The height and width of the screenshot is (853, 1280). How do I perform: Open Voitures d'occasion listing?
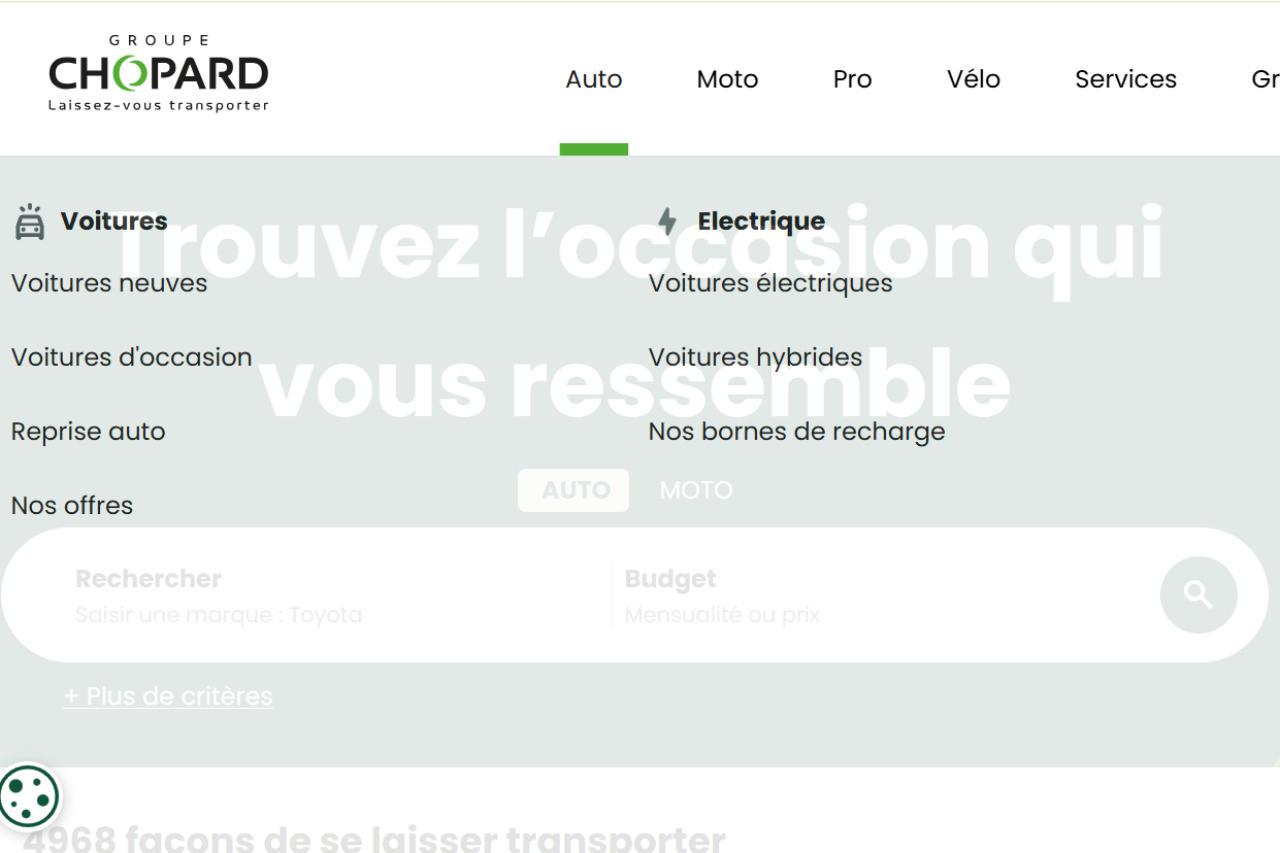click(x=131, y=357)
